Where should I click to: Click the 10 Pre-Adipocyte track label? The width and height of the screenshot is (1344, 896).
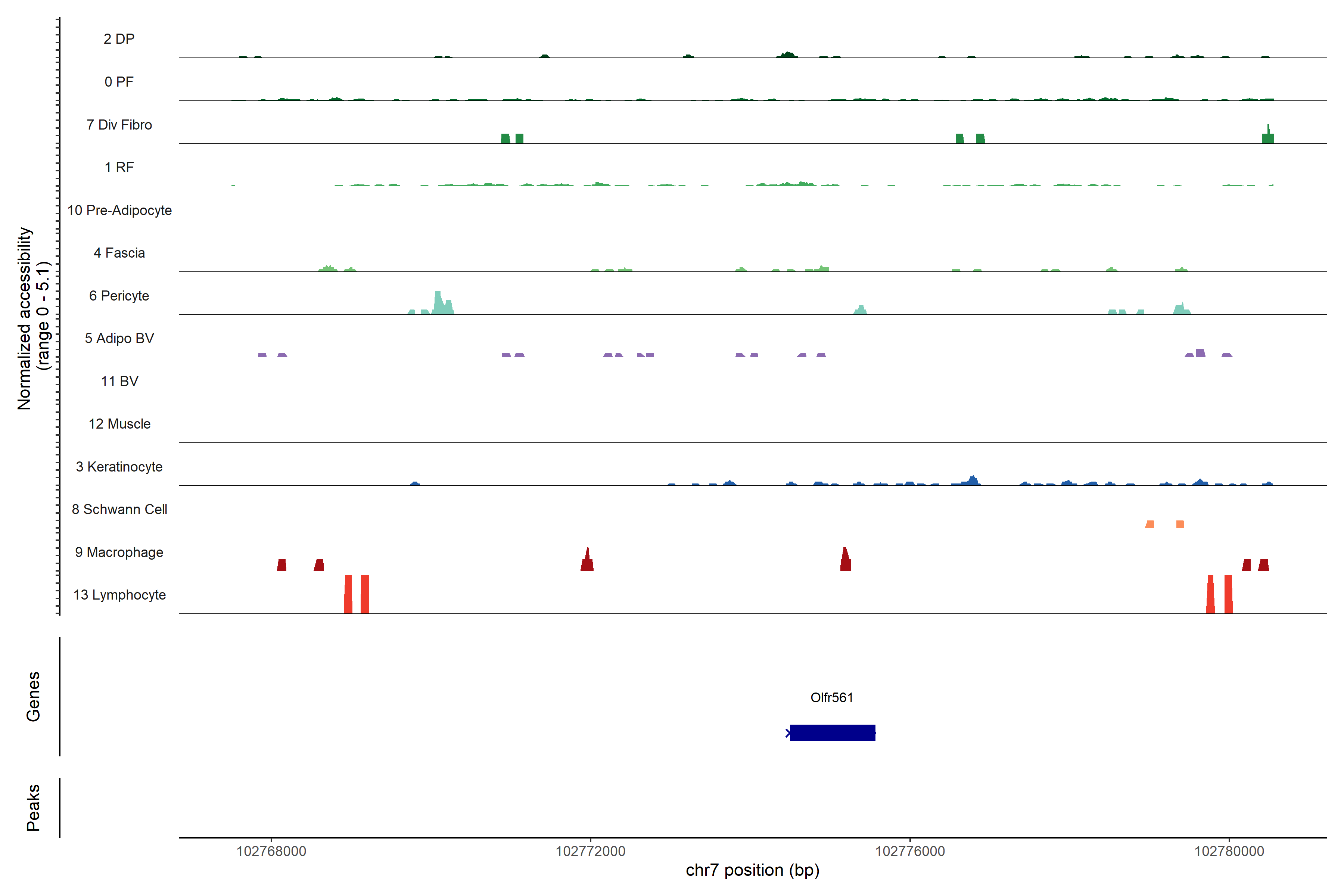pyautogui.click(x=119, y=210)
